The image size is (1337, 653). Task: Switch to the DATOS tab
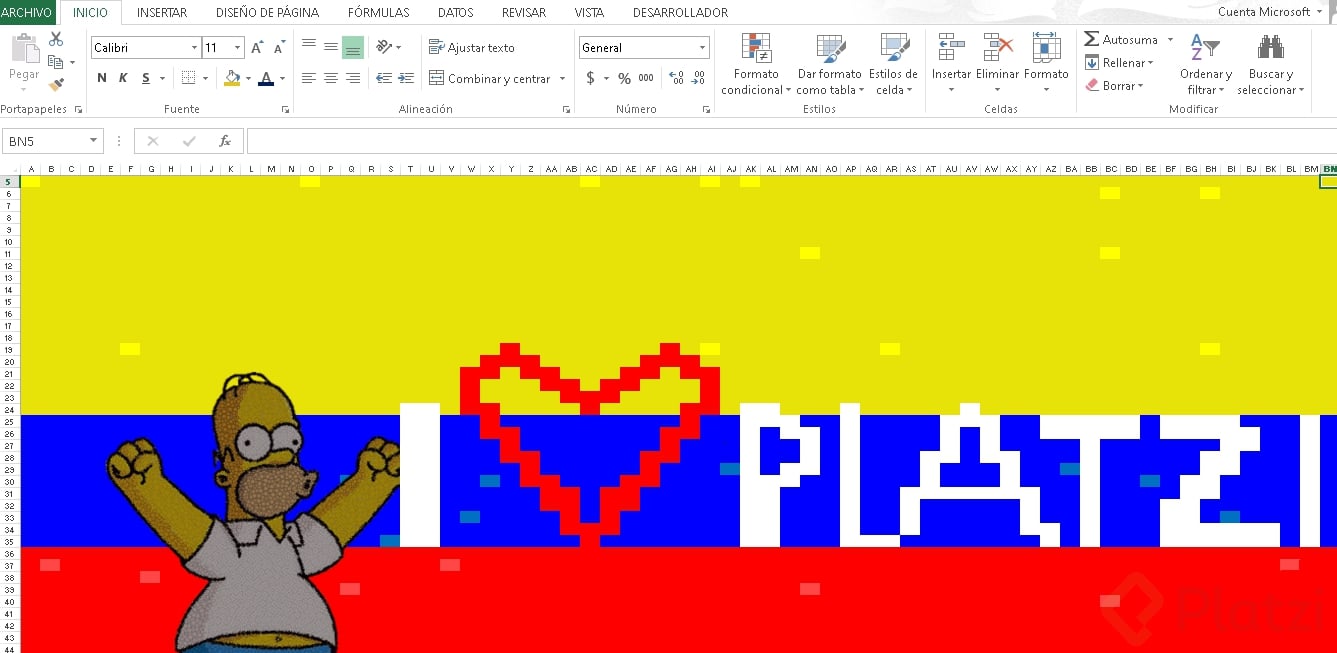click(x=456, y=12)
